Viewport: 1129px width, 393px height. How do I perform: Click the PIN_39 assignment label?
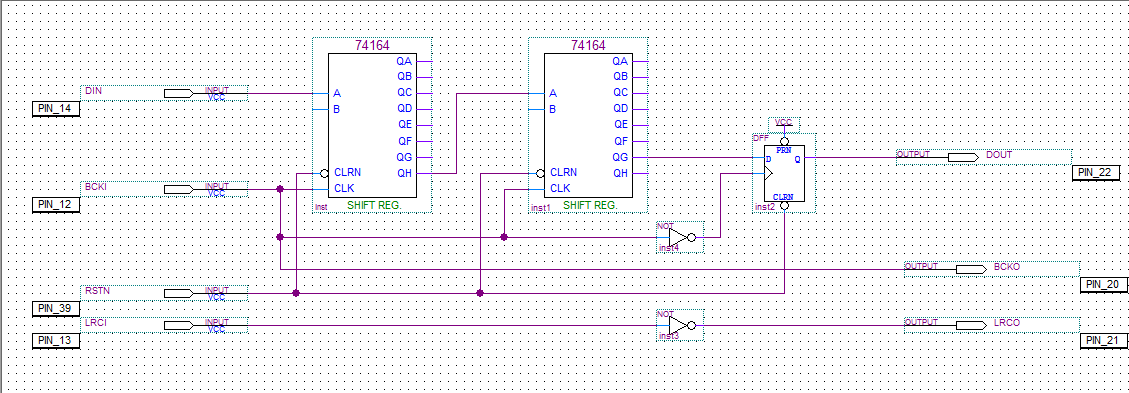[x=56, y=309]
